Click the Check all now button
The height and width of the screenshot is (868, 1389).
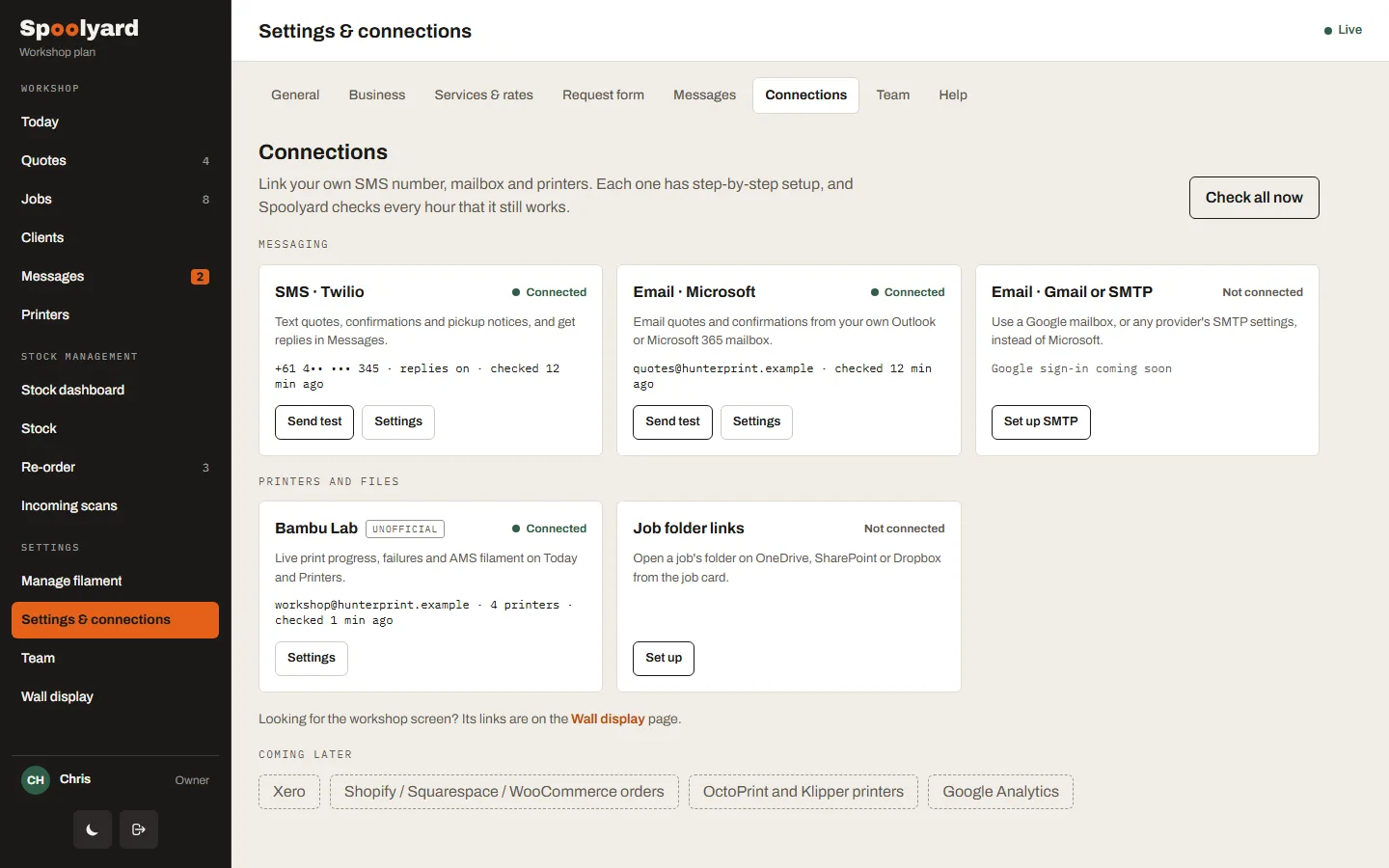(x=1254, y=198)
